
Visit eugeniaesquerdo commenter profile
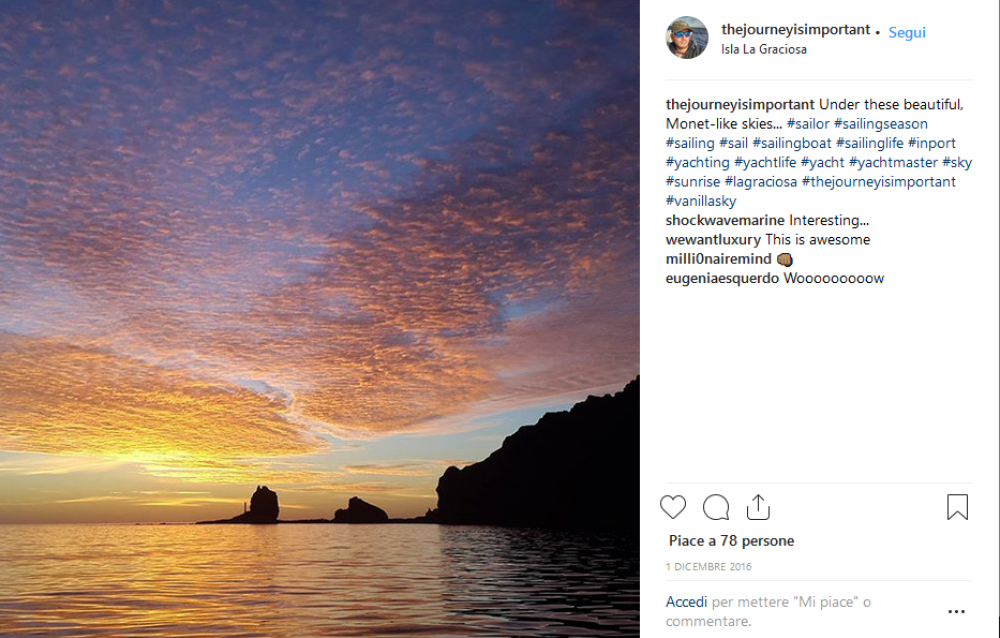coord(722,278)
